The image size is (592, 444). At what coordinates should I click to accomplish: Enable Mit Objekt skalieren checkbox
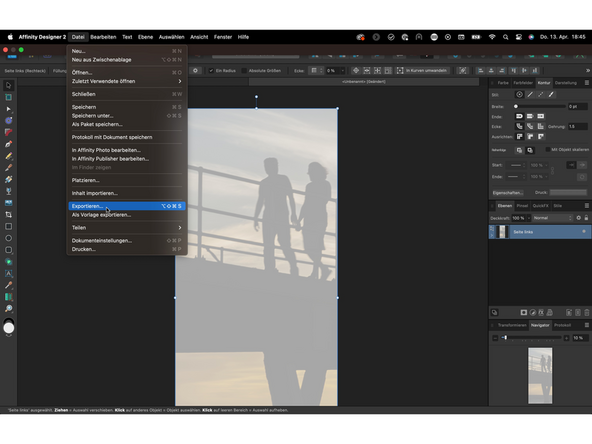(x=548, y=150)
